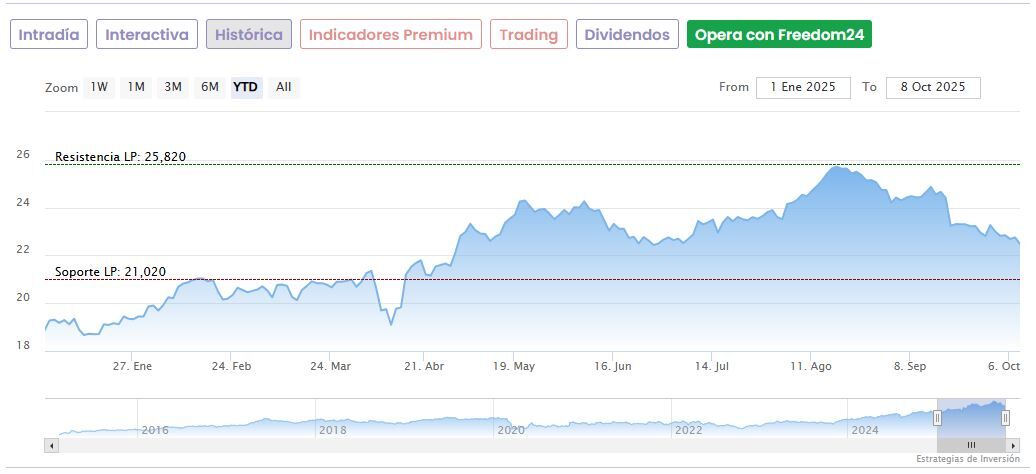Select the YTD zoom option
The image size is (1036, 474).
245,87
